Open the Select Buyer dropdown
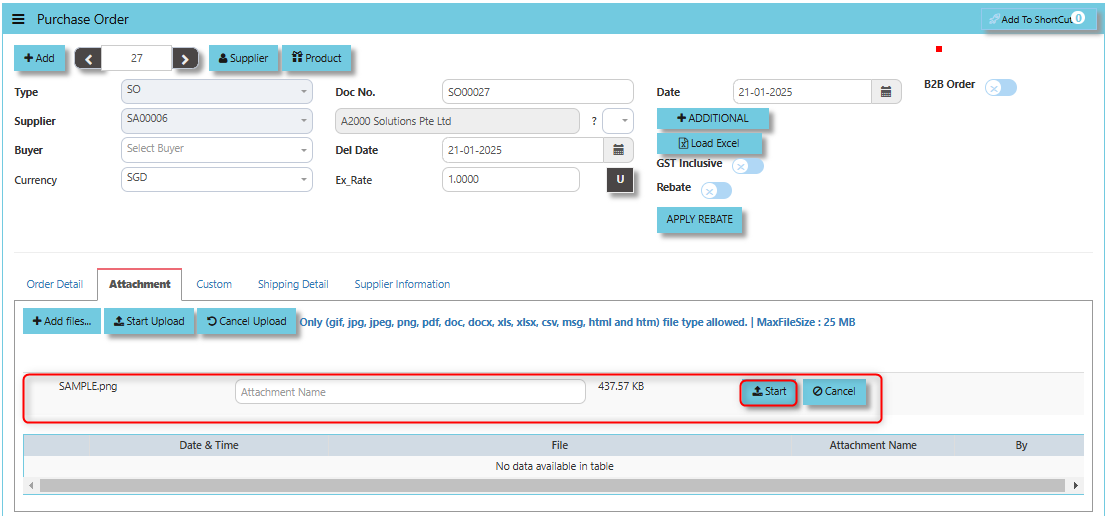 [216, 150]
